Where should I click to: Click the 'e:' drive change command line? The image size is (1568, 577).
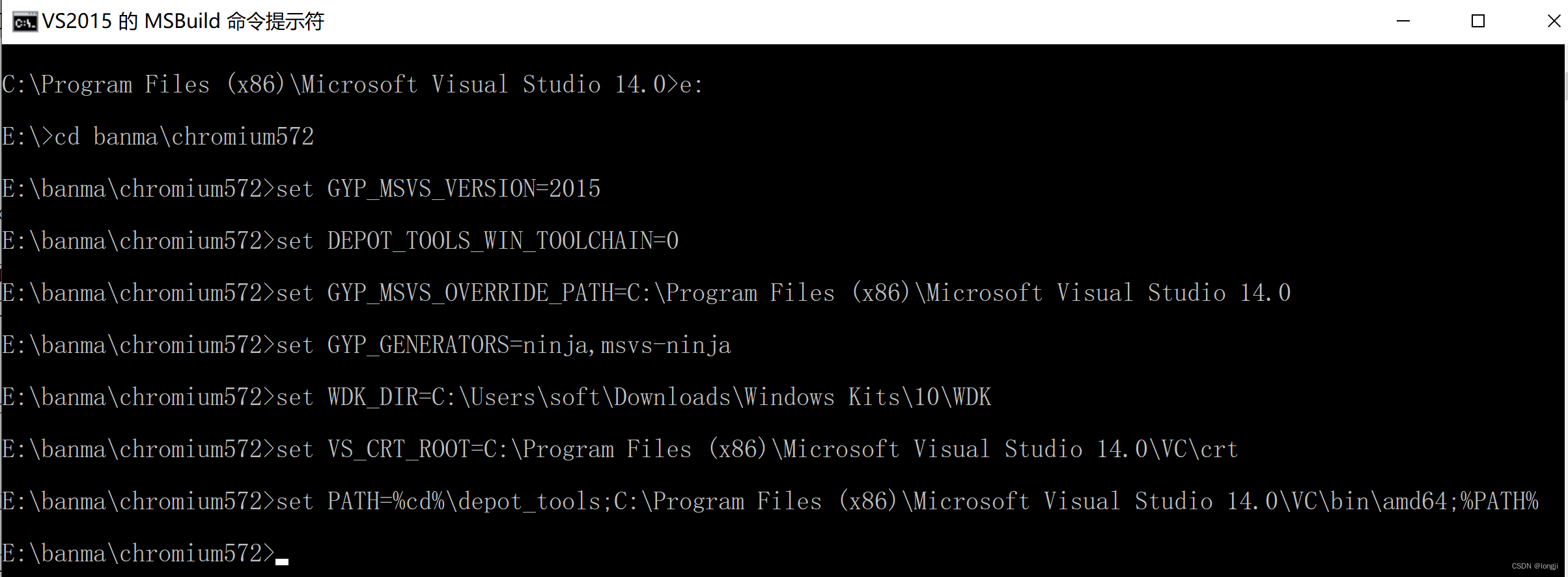[x=352, y=83]
